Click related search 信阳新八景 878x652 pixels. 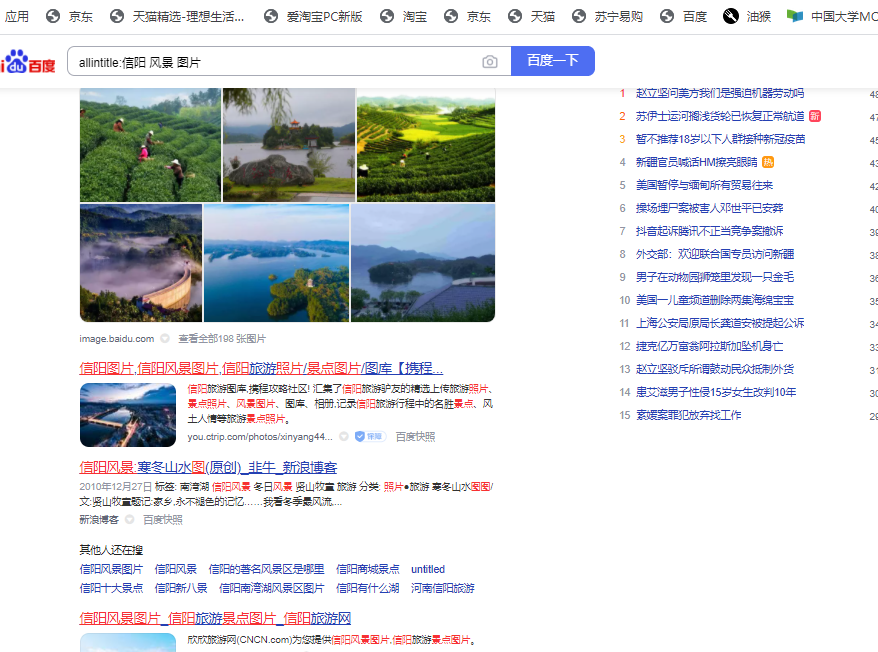(x=181, y=588)
